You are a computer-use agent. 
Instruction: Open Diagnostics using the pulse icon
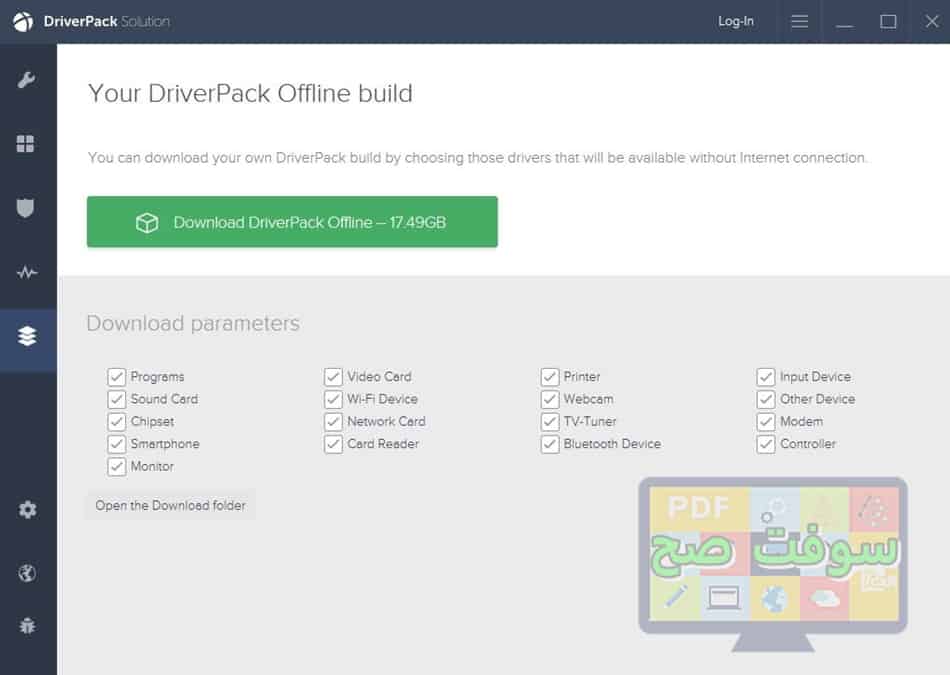pyautogui.click(x=28, y=272)
